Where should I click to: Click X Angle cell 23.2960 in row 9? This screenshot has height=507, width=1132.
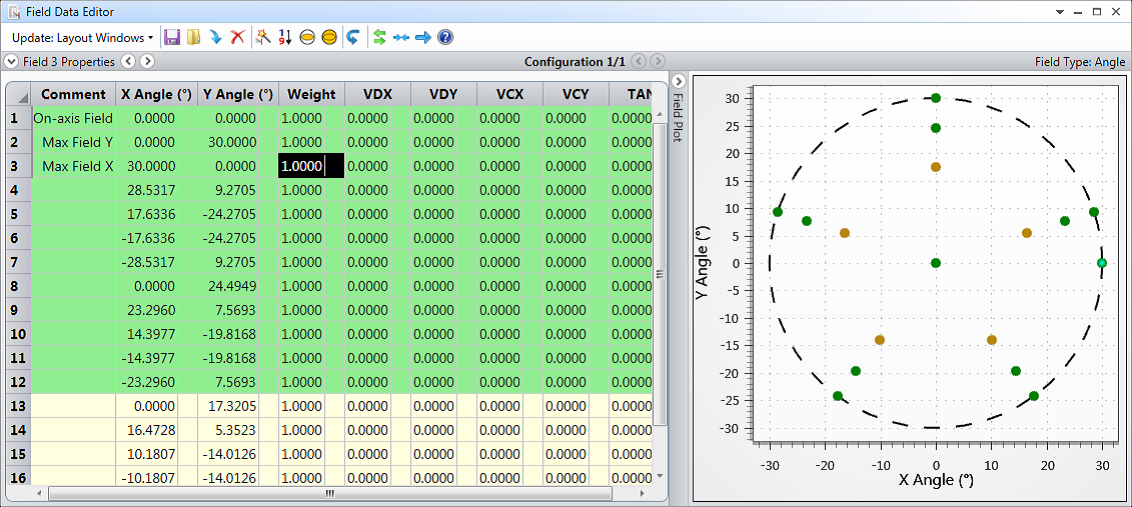[156, 310]
